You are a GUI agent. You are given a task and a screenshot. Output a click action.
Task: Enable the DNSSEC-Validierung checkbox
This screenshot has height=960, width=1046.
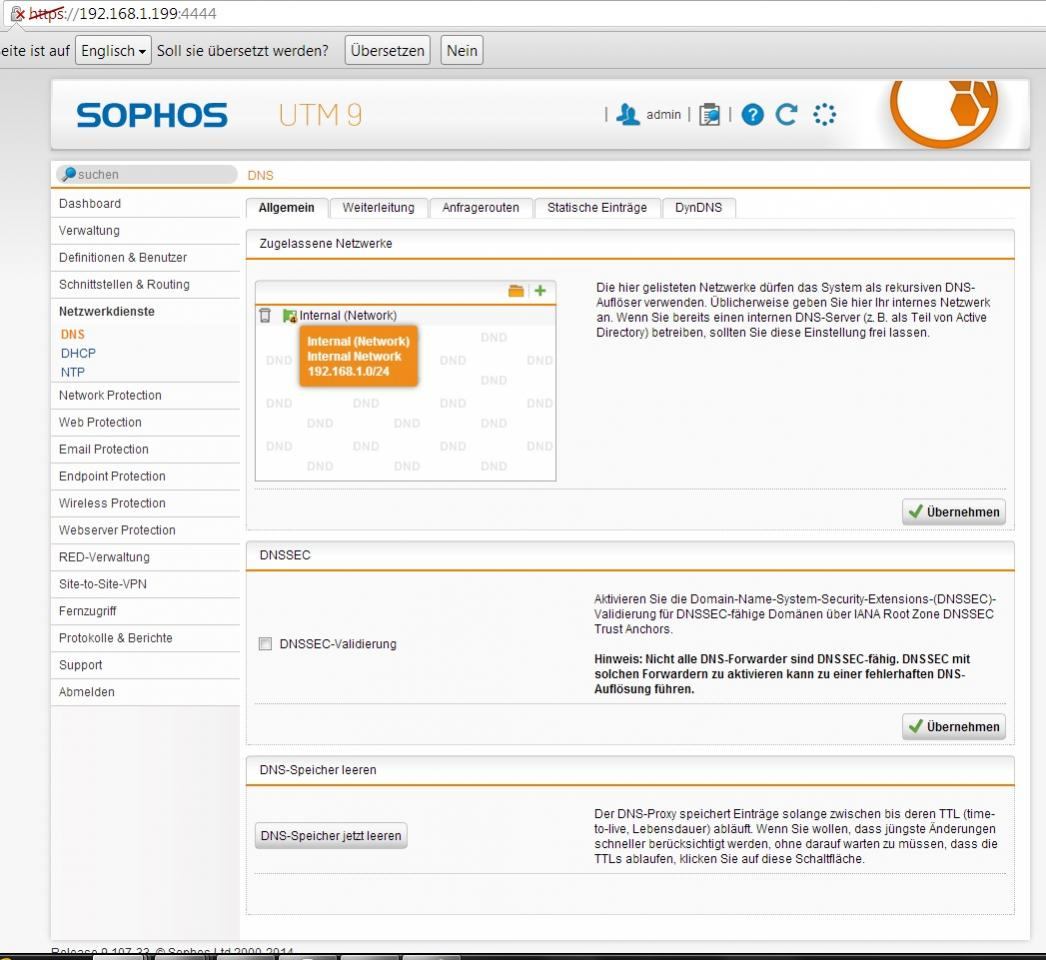coord(266,644)
